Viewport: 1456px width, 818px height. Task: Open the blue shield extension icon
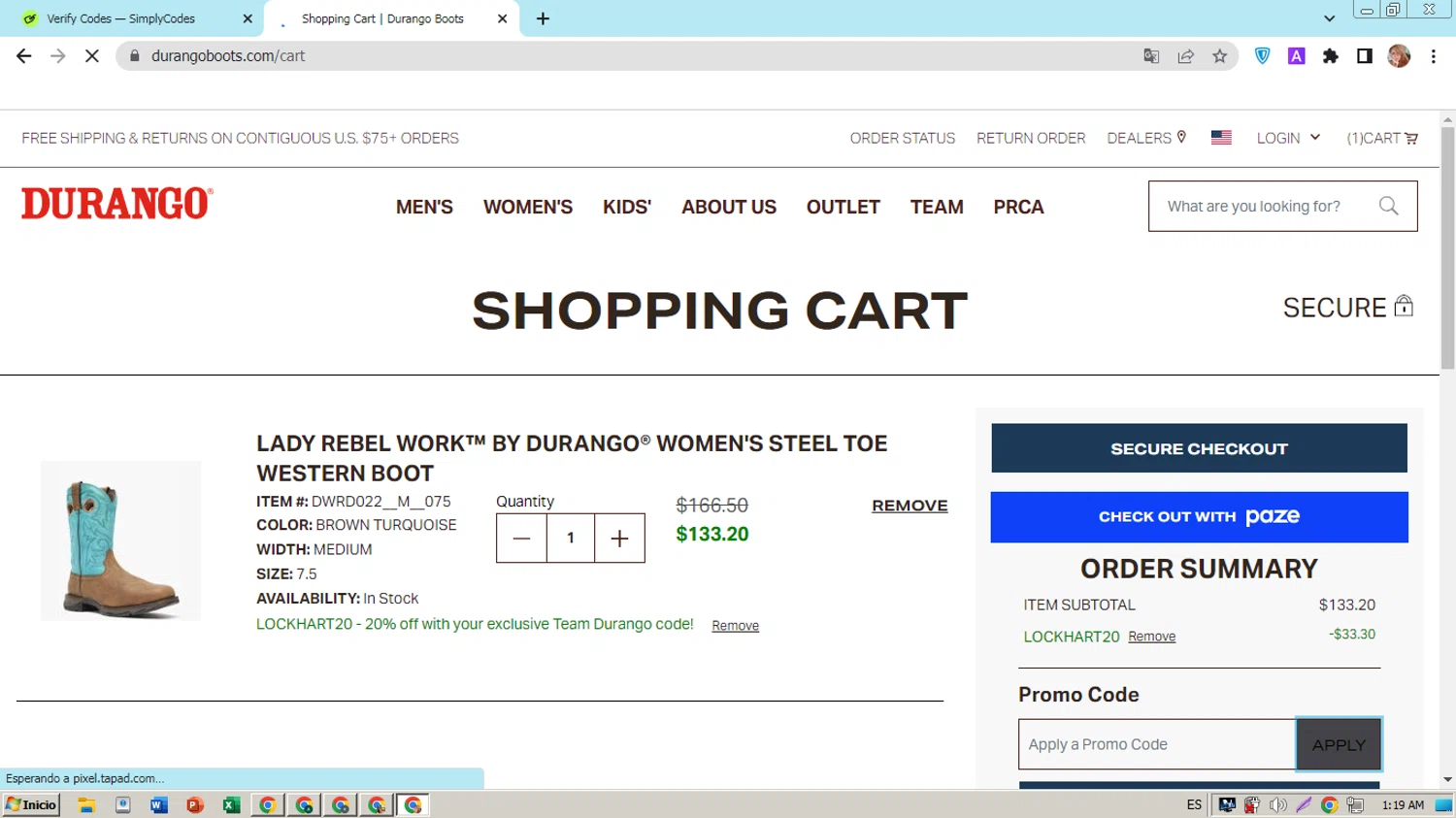click(x=1262, y=56)
